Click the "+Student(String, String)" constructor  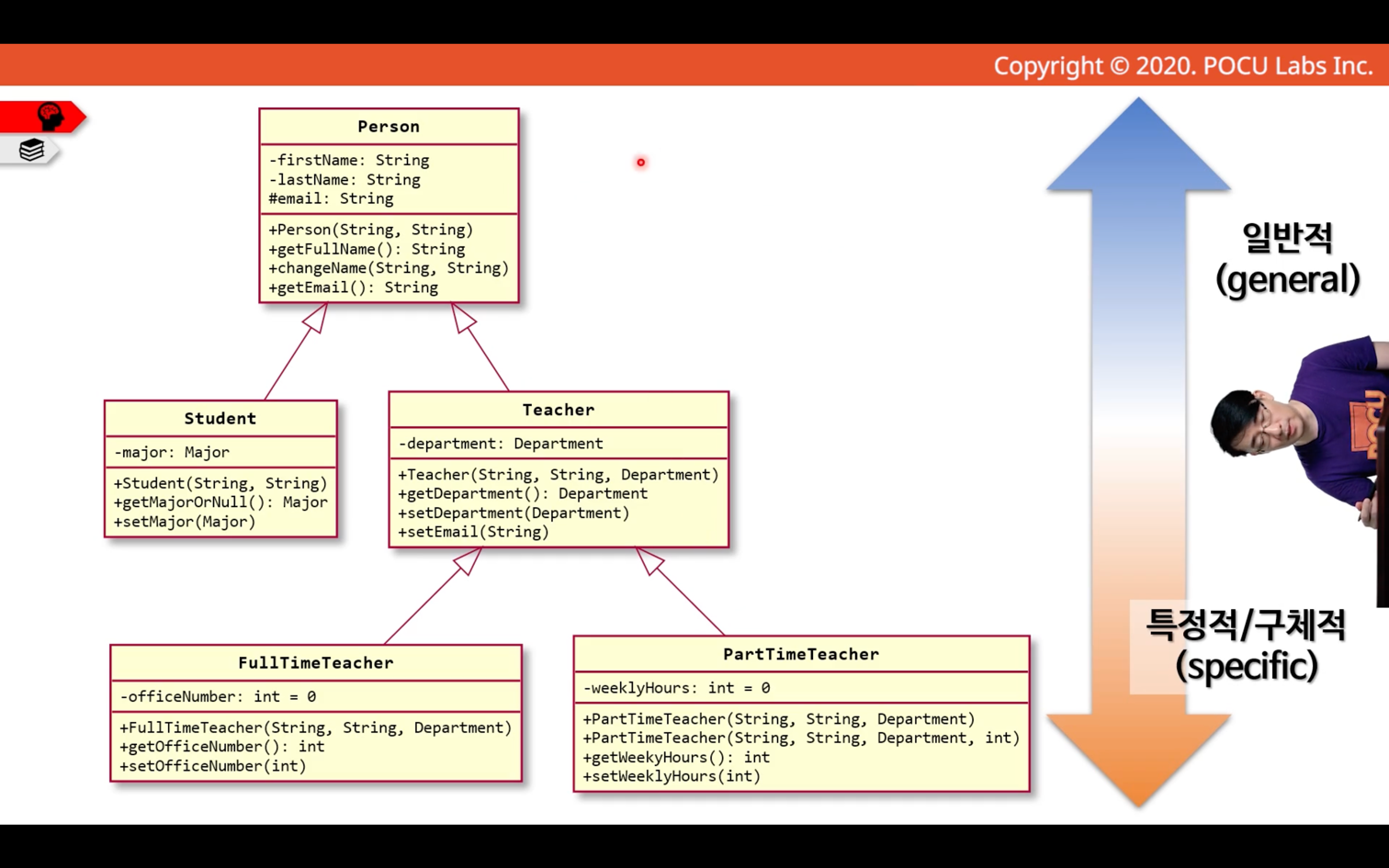pyautogui.click(x=220, y=483)
